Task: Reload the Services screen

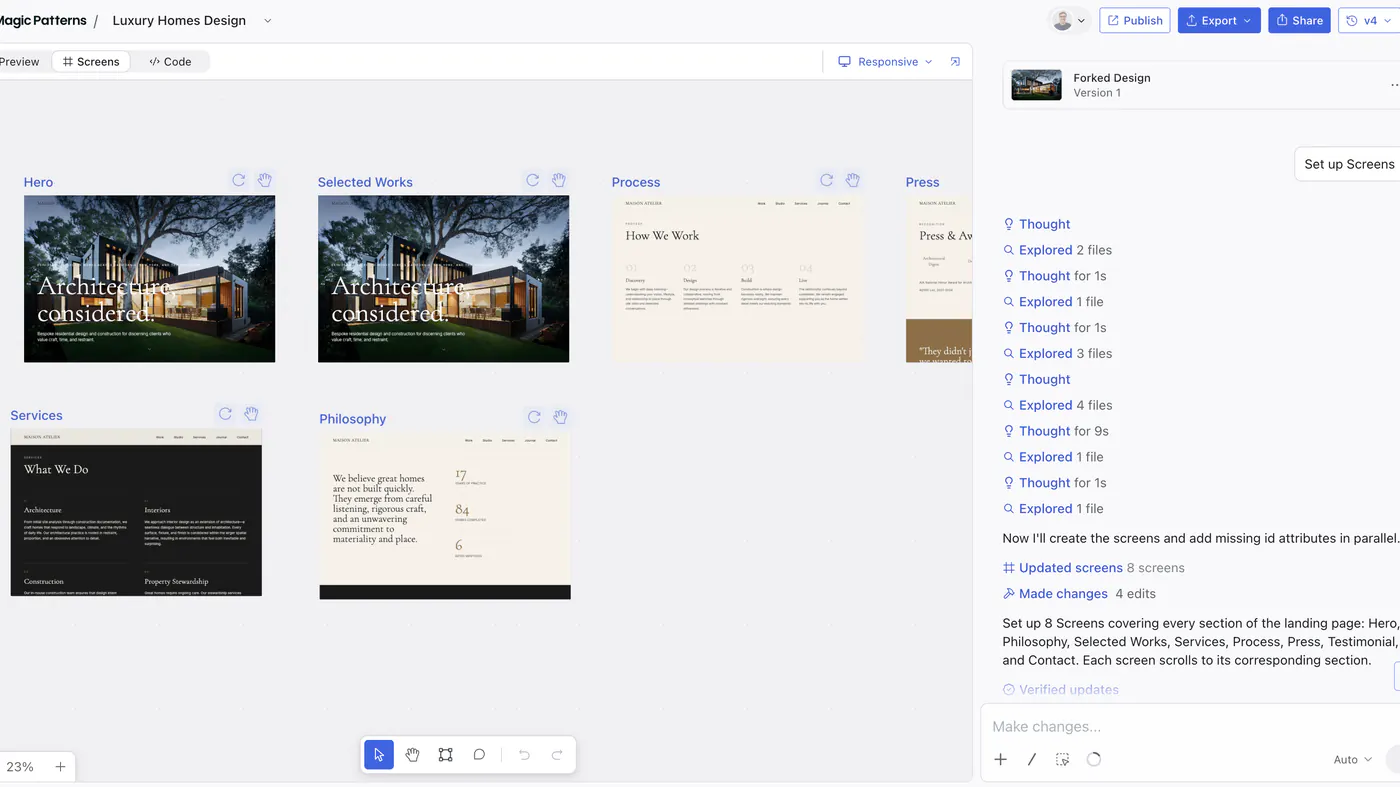Action: (x=225, y=414)
